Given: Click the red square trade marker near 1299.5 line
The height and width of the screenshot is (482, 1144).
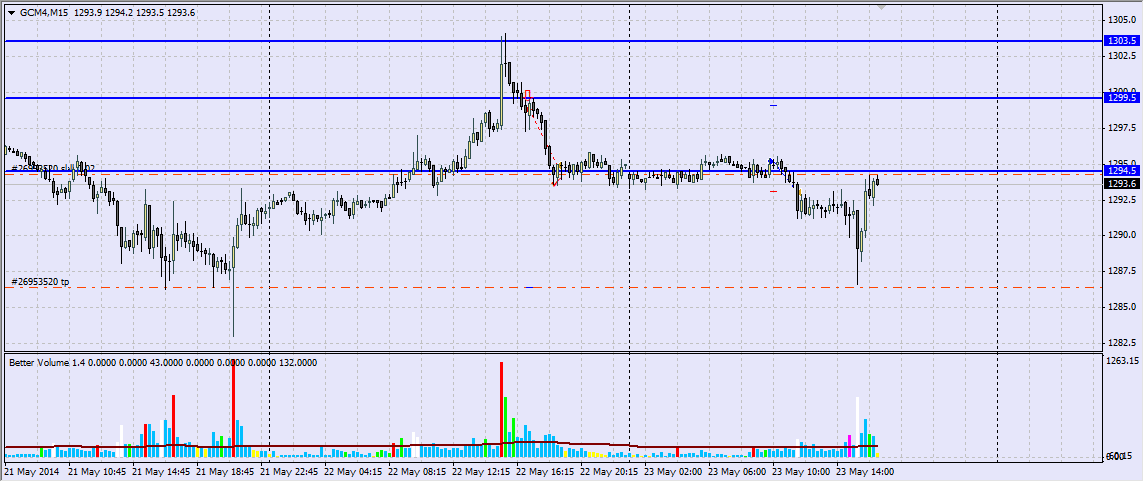Looking at the screenshot, I should 527,95.
